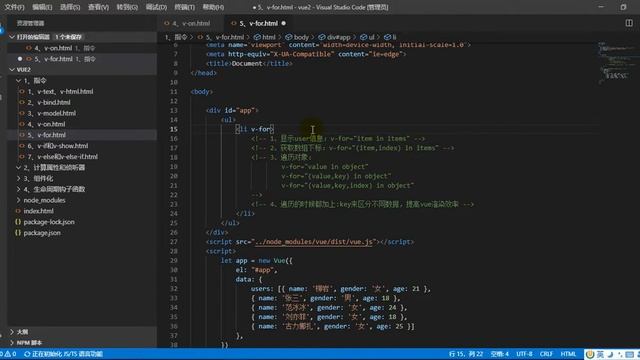Switch to the 4、v-on.html editor tab
The image size is (640, 360).
point(191,23)
